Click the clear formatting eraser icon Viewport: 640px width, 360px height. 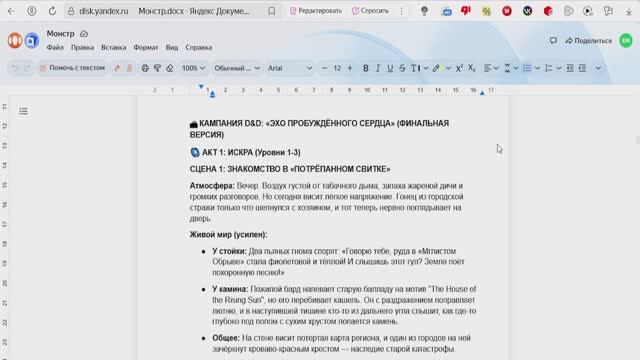coord(170,68)
